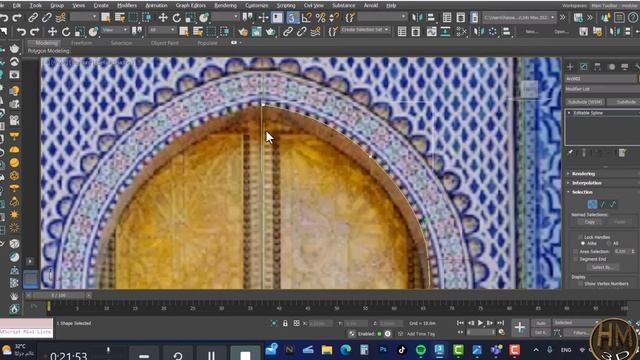Switch to the Object Paint ribbon tab

coord(164,43)
